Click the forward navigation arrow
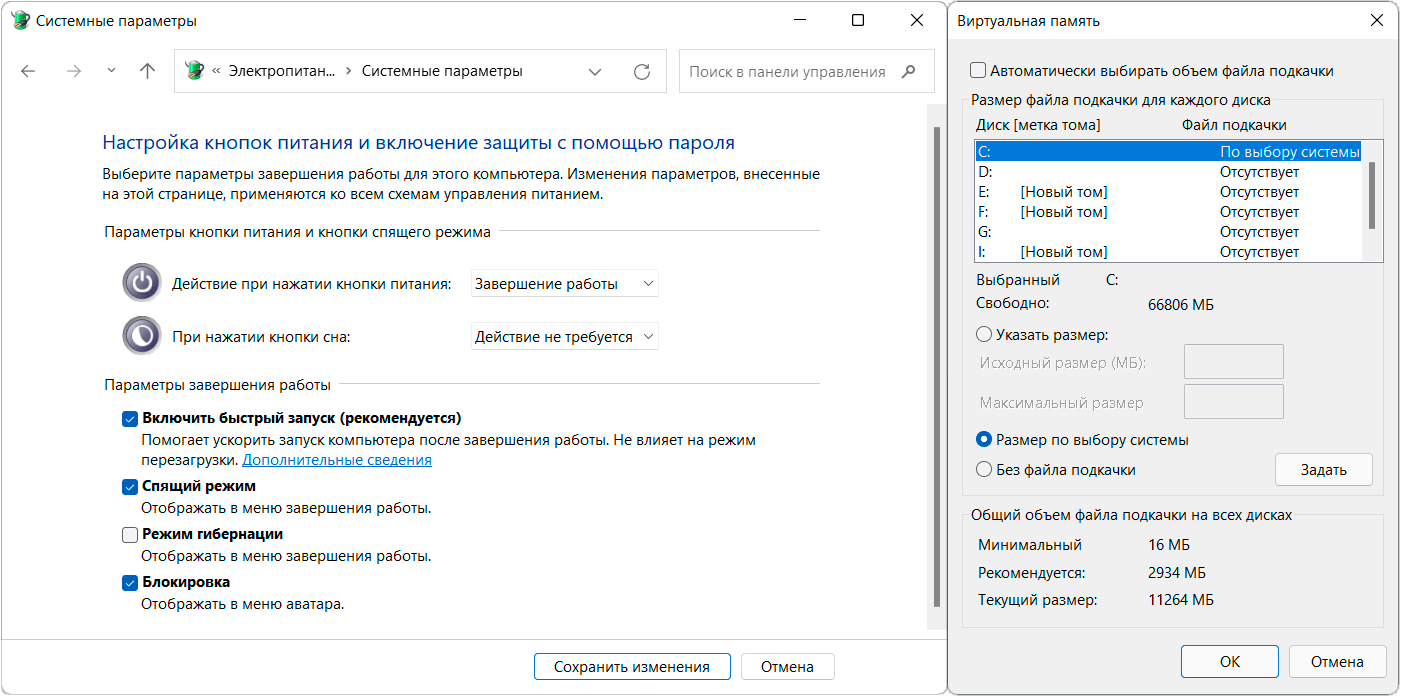 [x=72, y=71]
